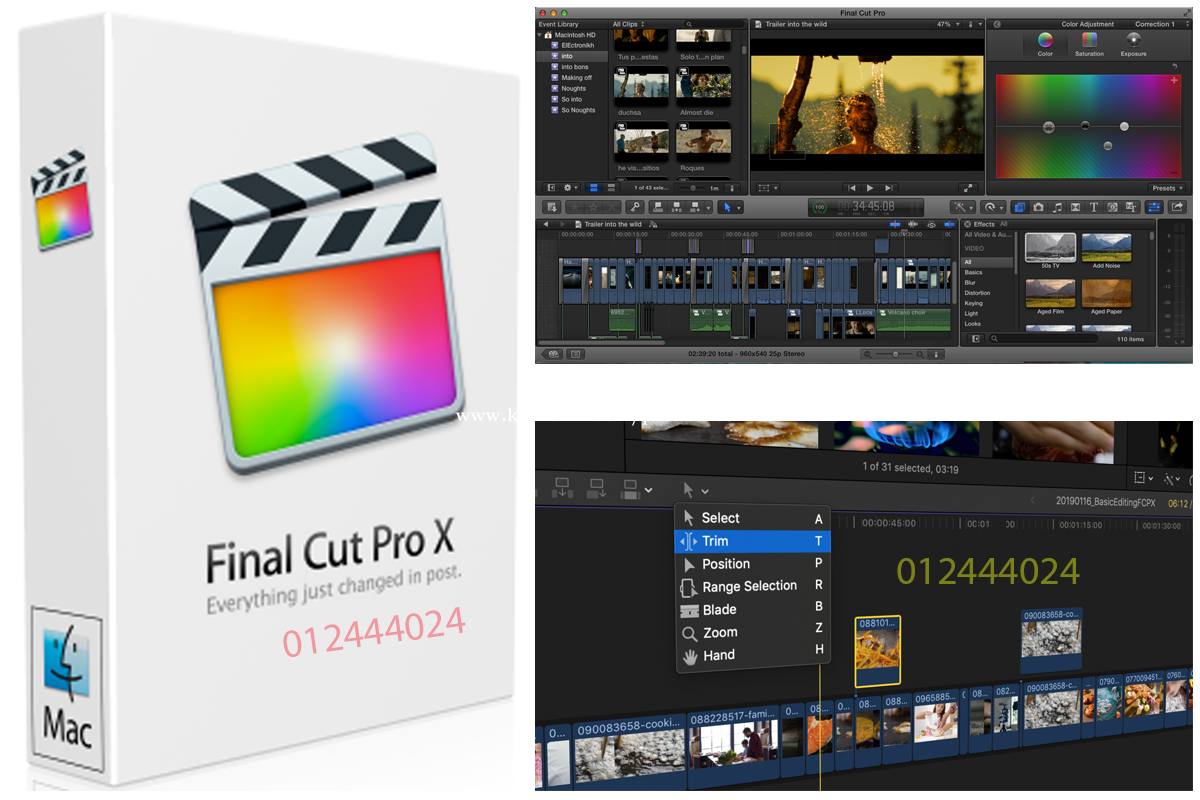Open the Correction 1 dropdown
The height and width of the screenshot is (800, 1200).
point(1160,24)
